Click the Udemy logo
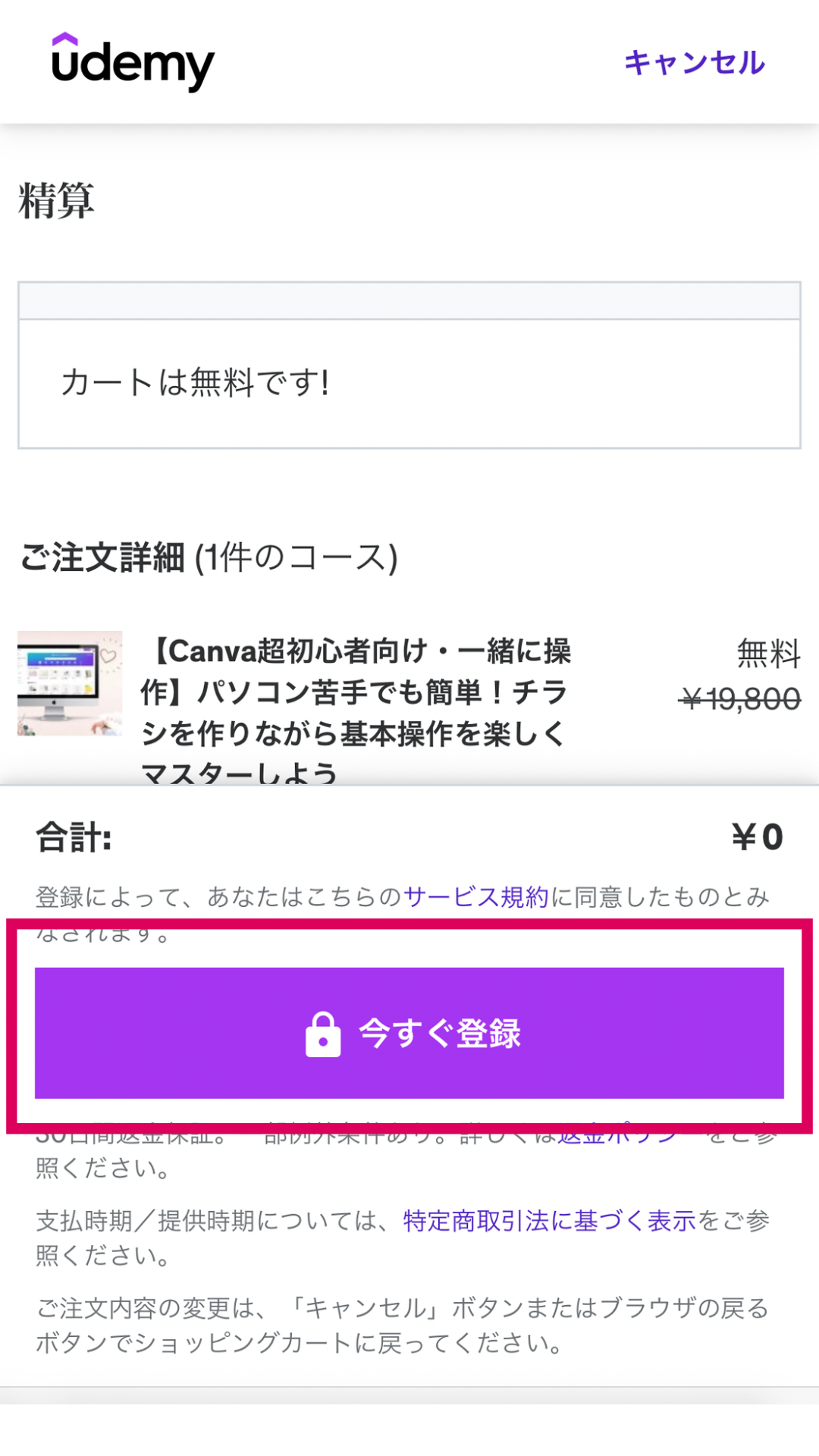 133,63
